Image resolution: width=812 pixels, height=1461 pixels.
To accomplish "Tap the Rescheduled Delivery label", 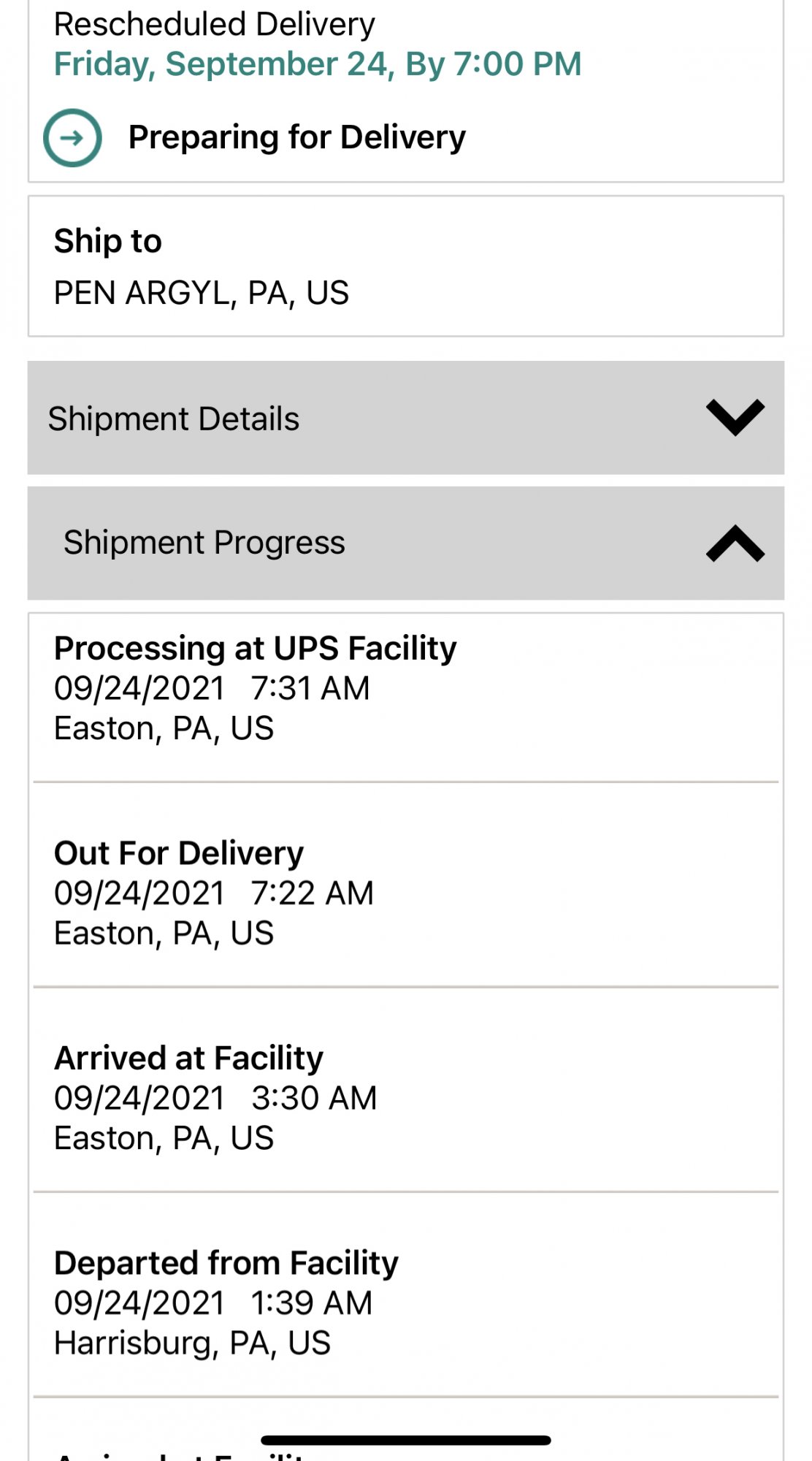I will pos(214,24).
